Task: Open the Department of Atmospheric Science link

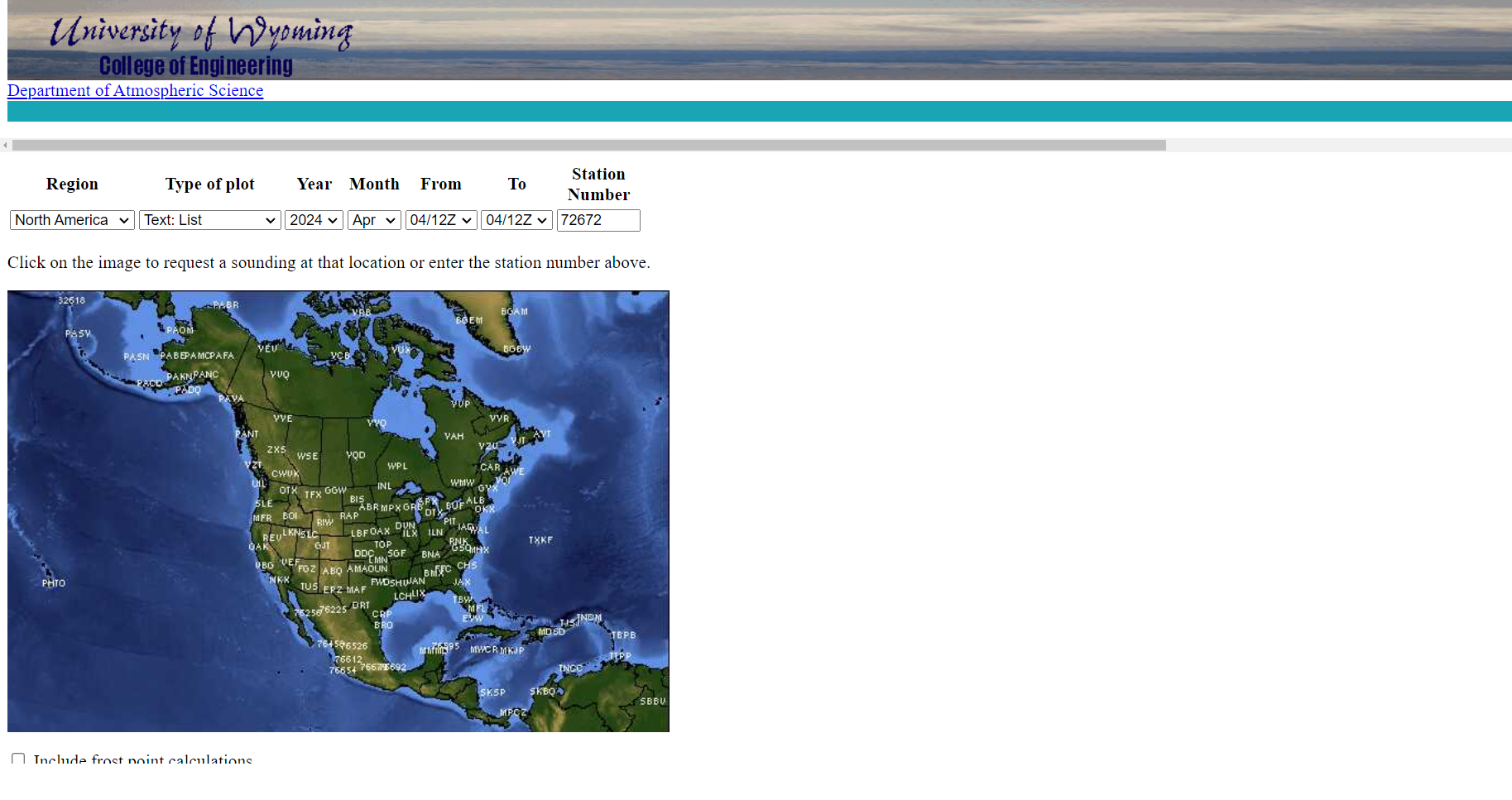Action: (x=135, y=90)
